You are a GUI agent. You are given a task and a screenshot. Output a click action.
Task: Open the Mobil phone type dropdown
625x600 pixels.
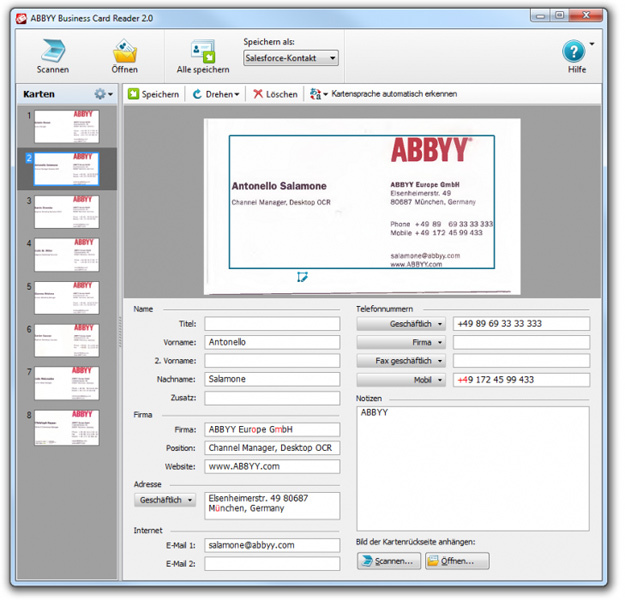(x=401, y=380)
